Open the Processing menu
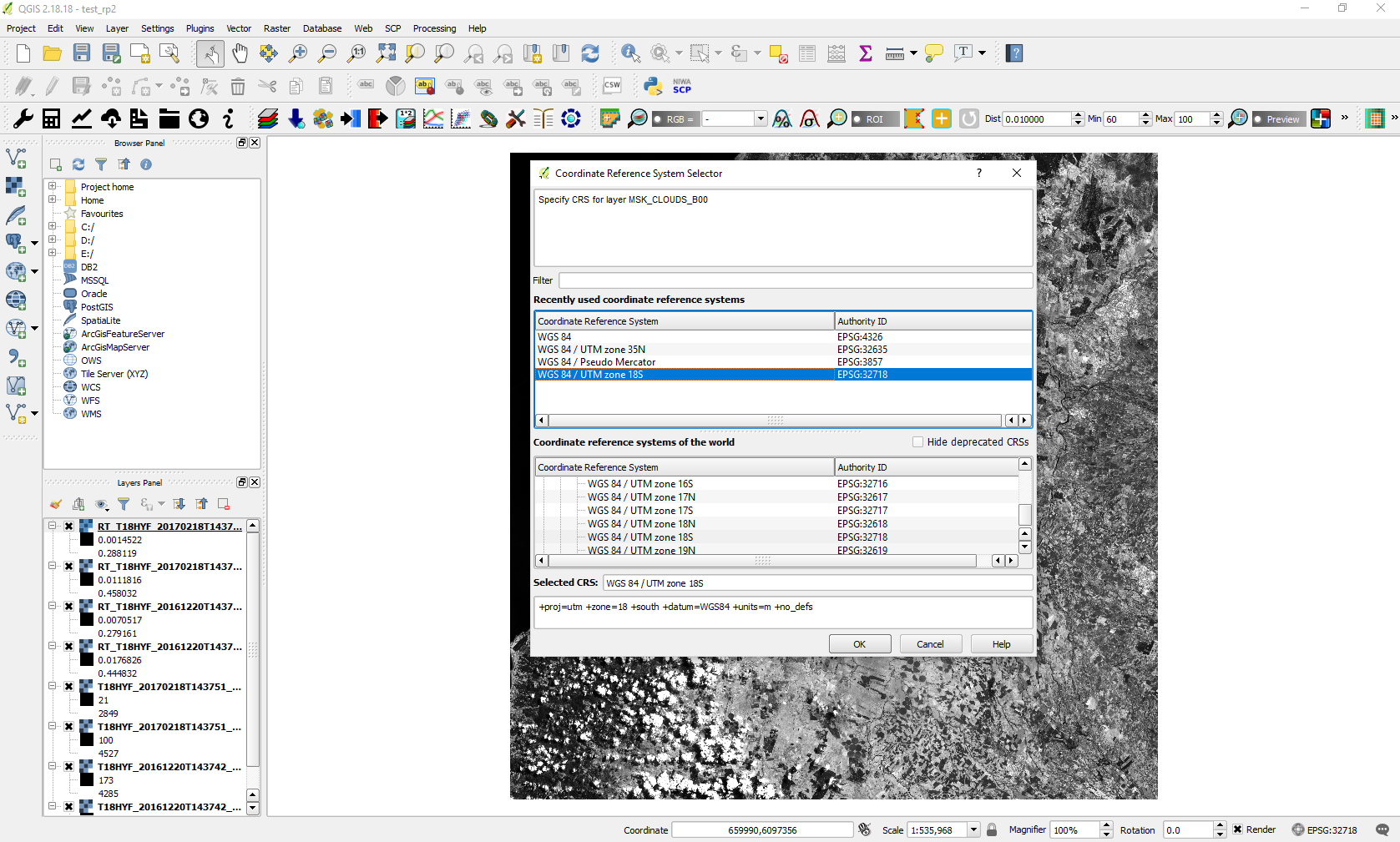This screenshot has width=1400, height=842. pyautogui.click(x=434, y=28)
